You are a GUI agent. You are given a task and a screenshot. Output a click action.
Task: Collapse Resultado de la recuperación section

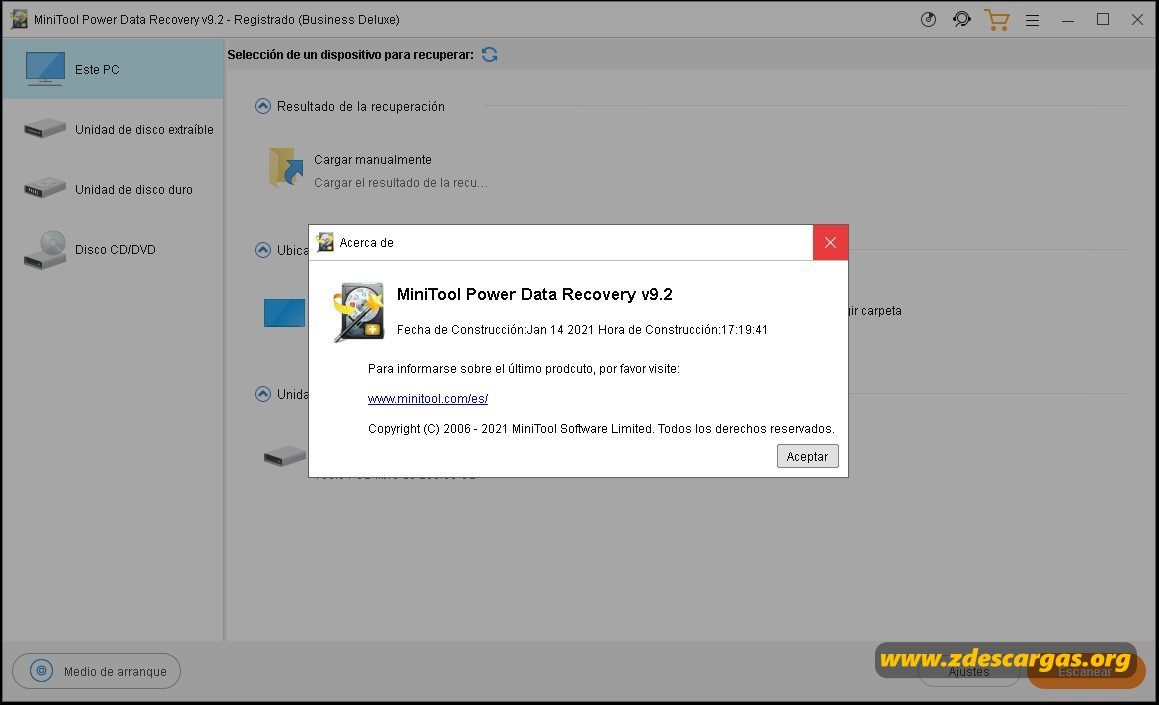pos(262,106)
